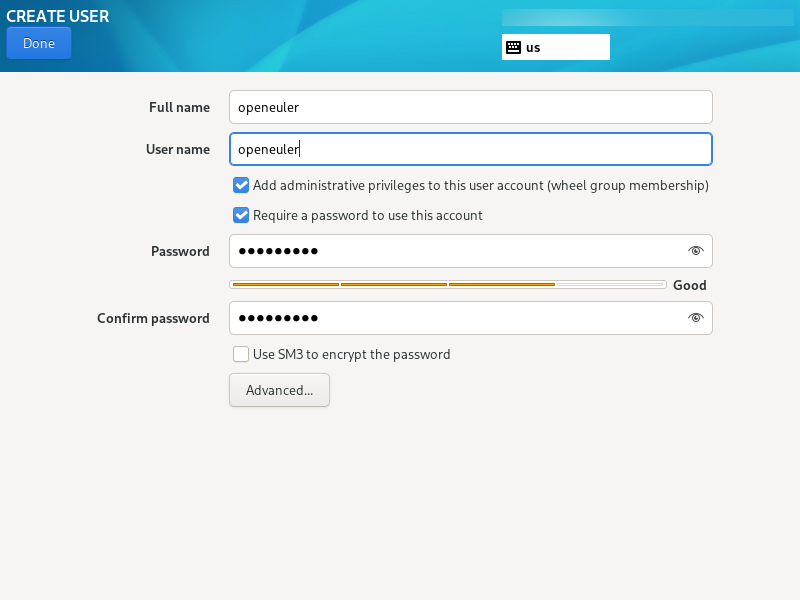Focus the Full name text field
Viewport: 800px width, 600px height.
click(x=470, y=107)
